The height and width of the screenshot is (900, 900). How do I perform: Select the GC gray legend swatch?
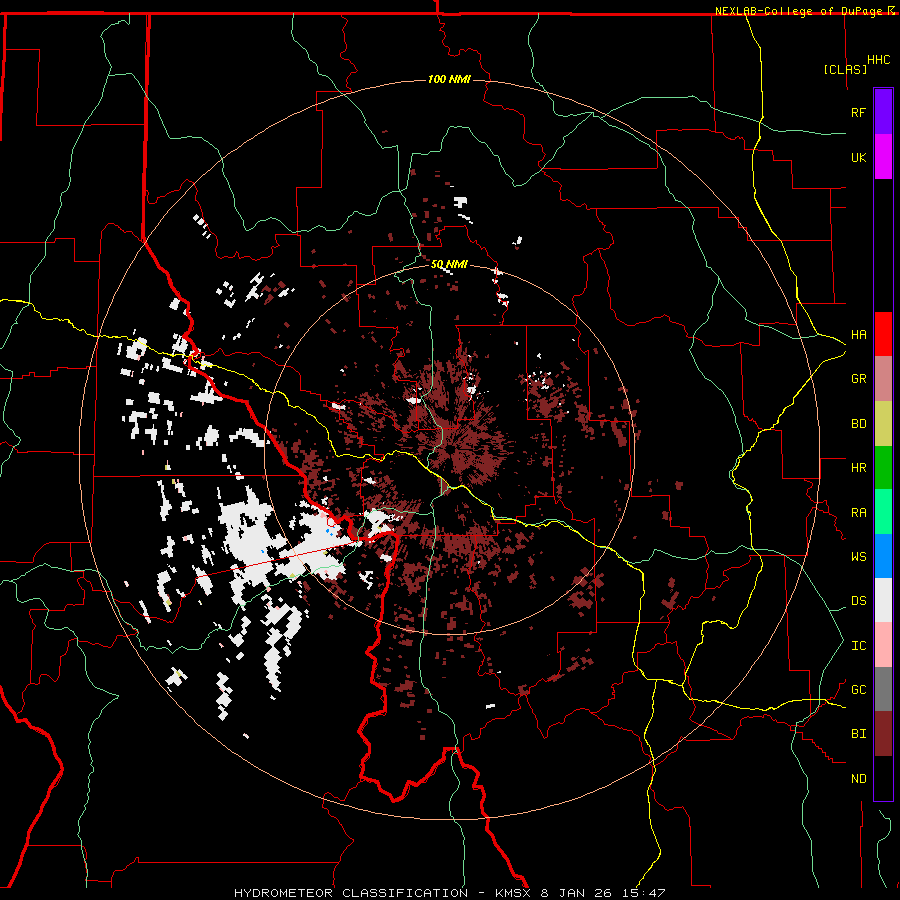pyautogui.click(x=883, y=689)
